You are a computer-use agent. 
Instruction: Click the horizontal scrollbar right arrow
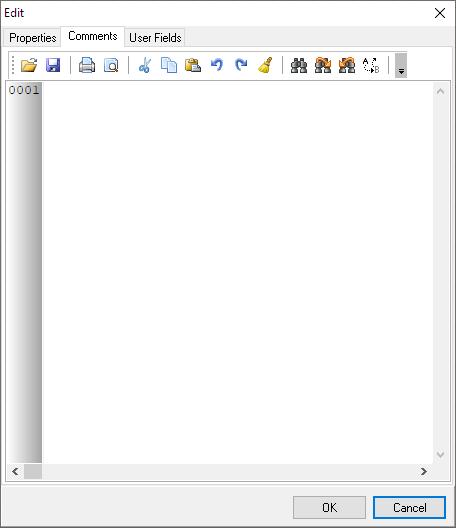(x=424, y=471)
